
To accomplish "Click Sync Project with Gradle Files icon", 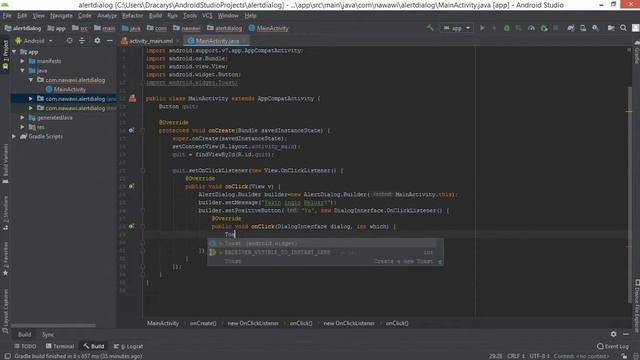I will [571, 28].
